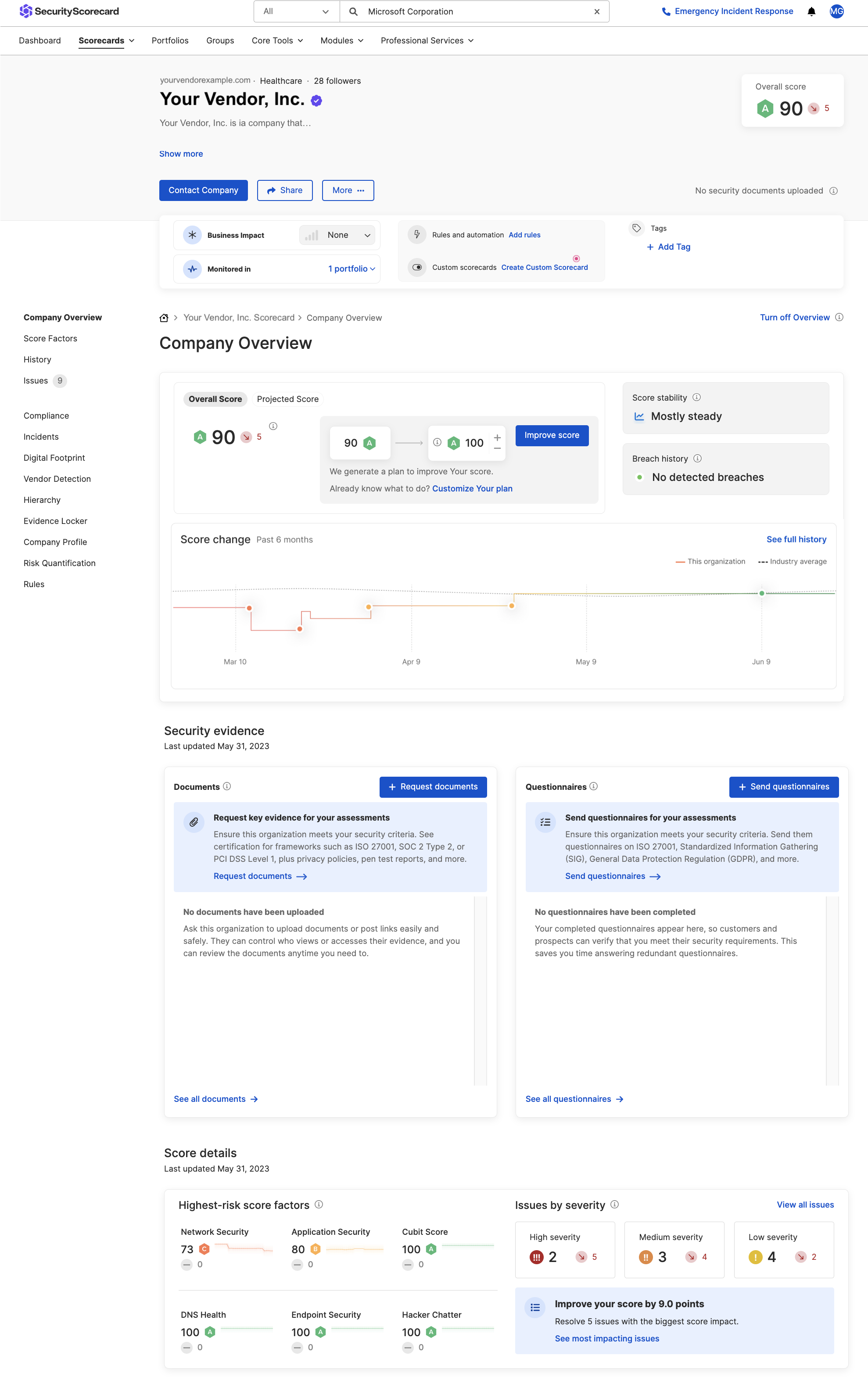Click the Monitored in pulse icon

coord(192,269)
